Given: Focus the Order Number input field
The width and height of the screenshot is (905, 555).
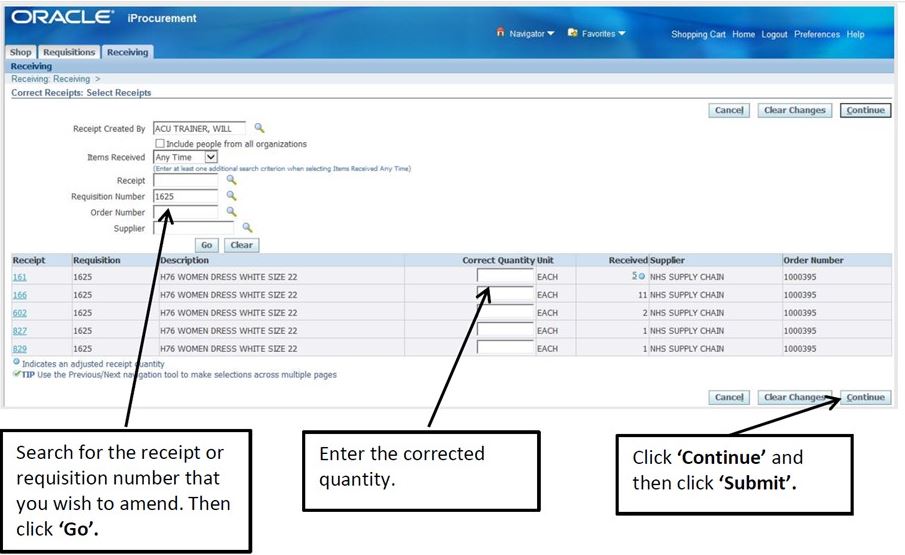Looking at the screenshot, I should [186, 212].
